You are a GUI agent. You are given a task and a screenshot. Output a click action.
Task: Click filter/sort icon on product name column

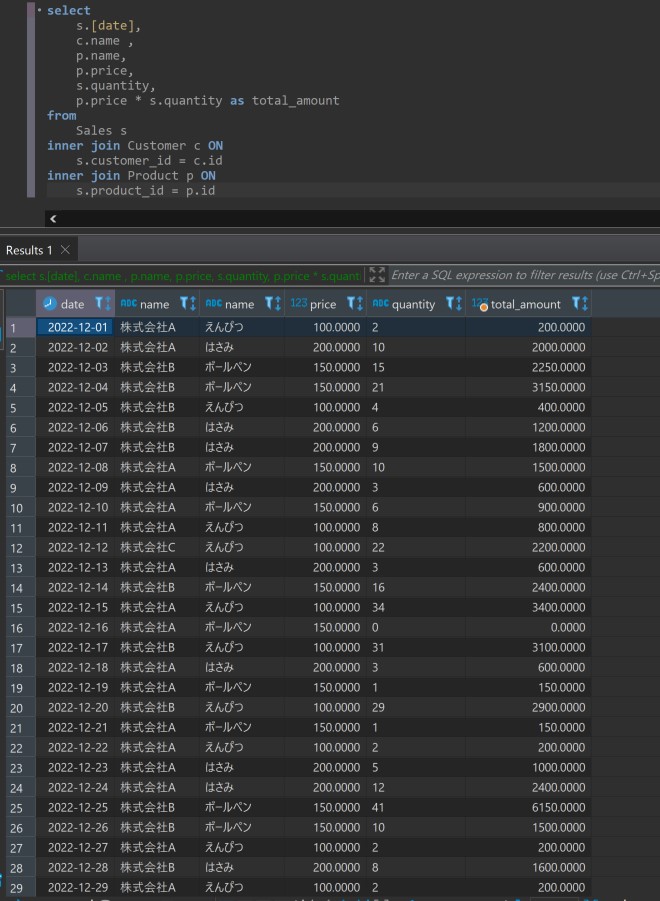272,304
